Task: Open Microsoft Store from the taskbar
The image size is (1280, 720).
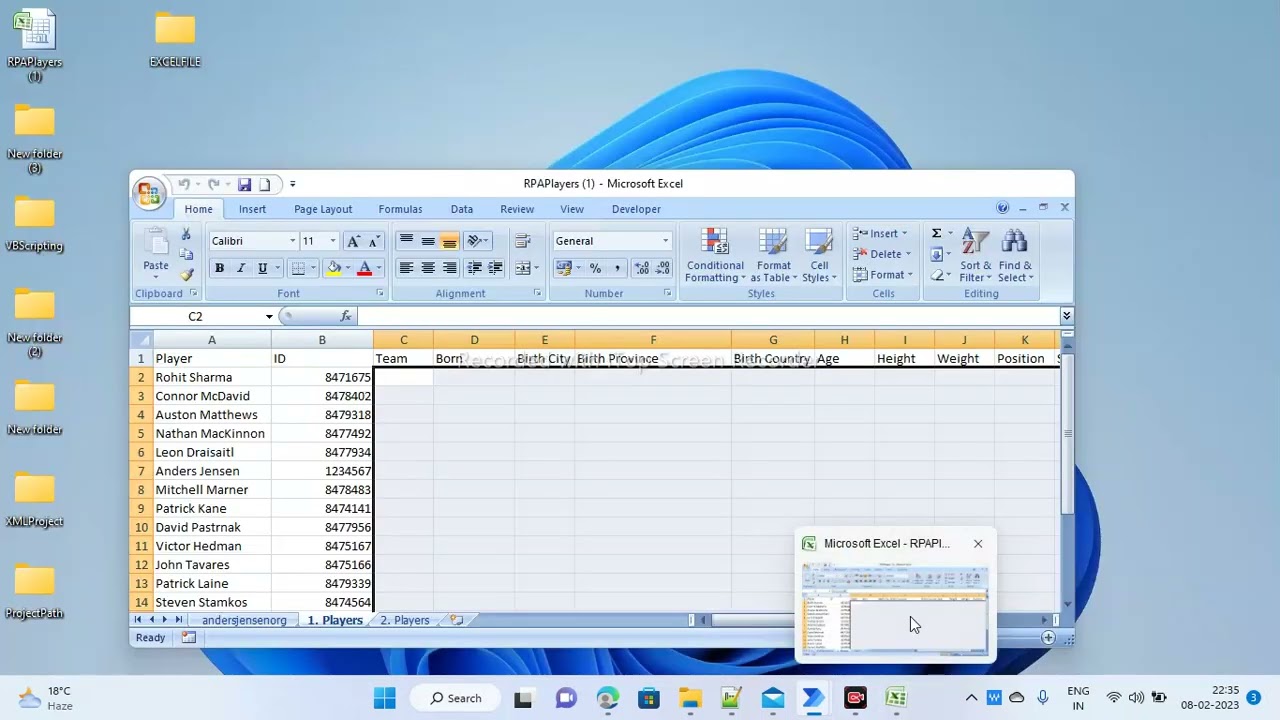Action: (649, 698)
